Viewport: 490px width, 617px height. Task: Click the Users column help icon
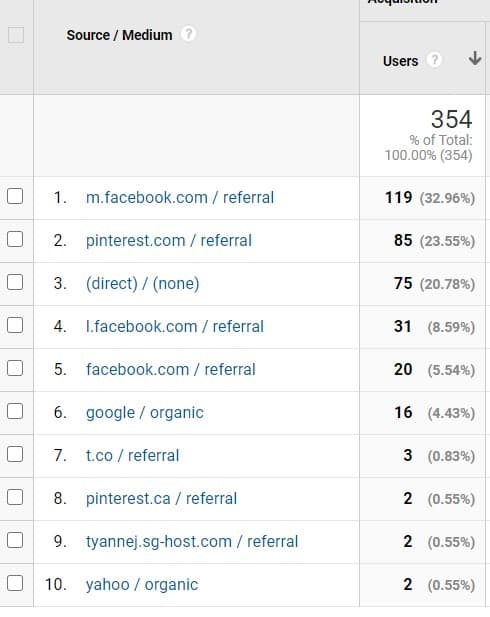point(435,60)
